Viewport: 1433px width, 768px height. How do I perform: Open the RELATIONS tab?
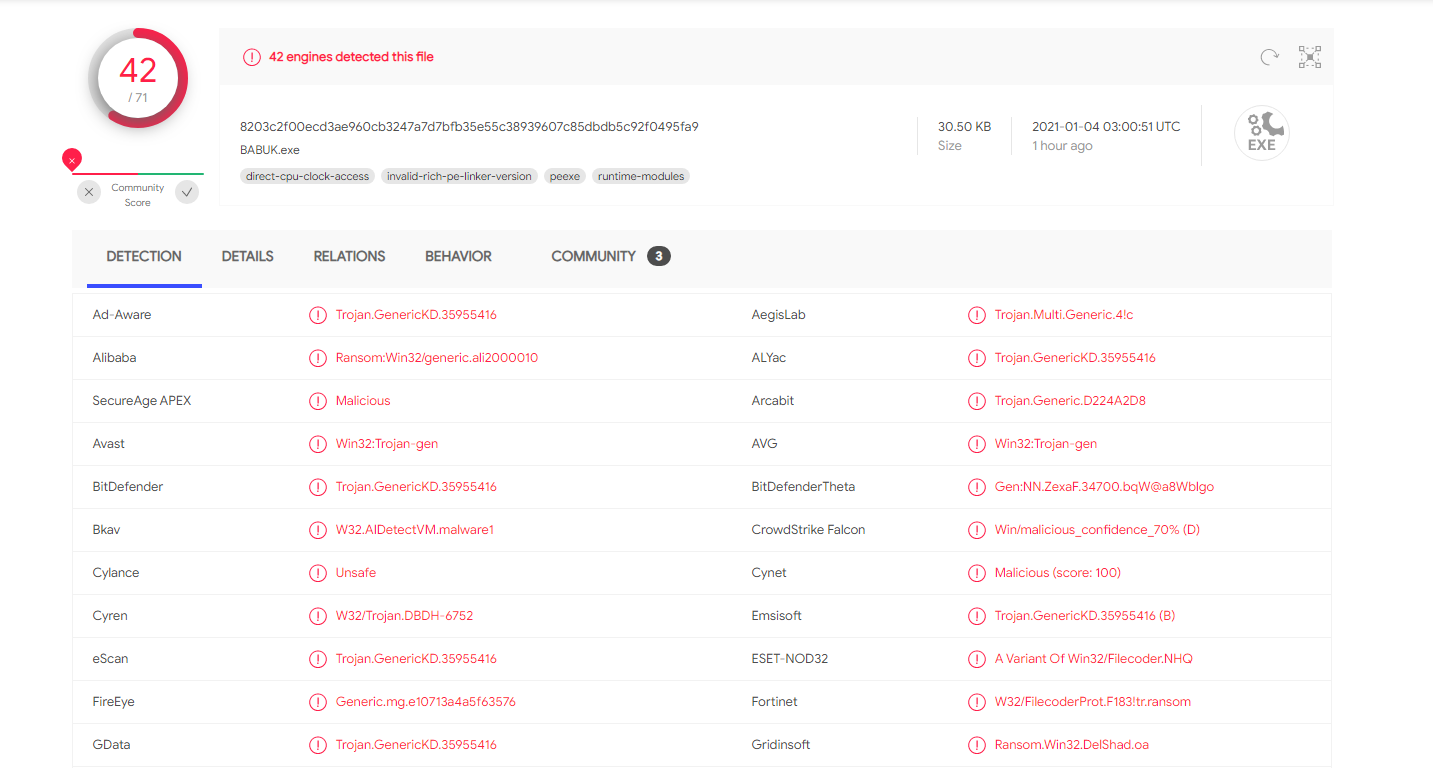click(349, 257)
